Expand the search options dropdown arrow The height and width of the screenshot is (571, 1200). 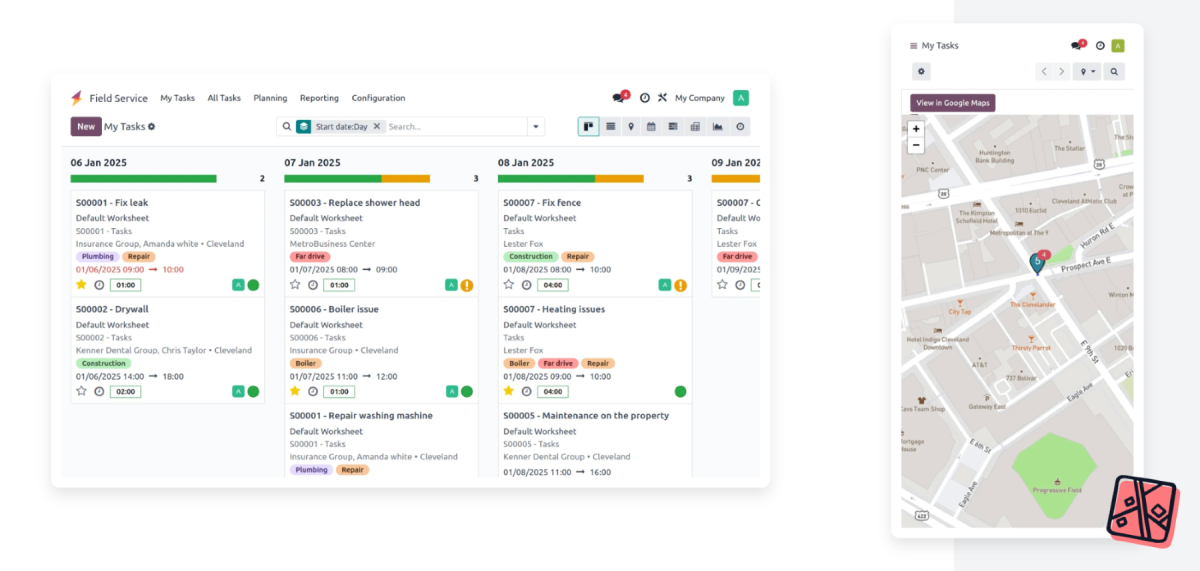tap(536, 127)
